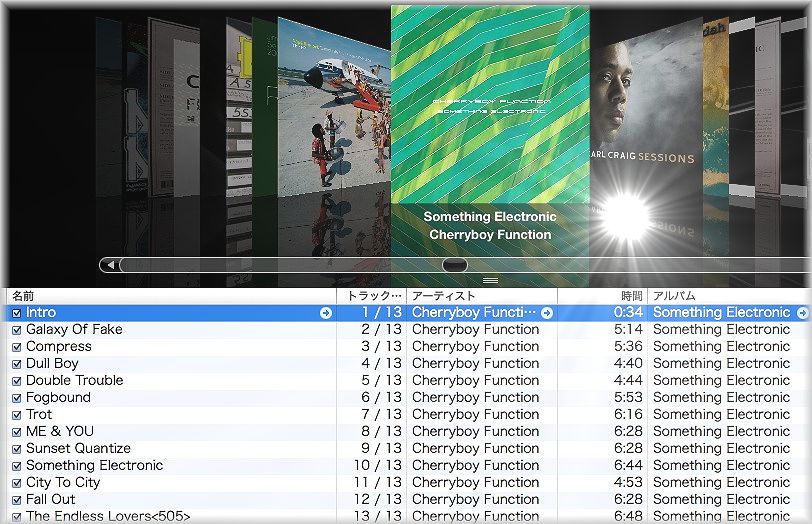
Task: Select the airplane photo album cover
Action: 334,109
